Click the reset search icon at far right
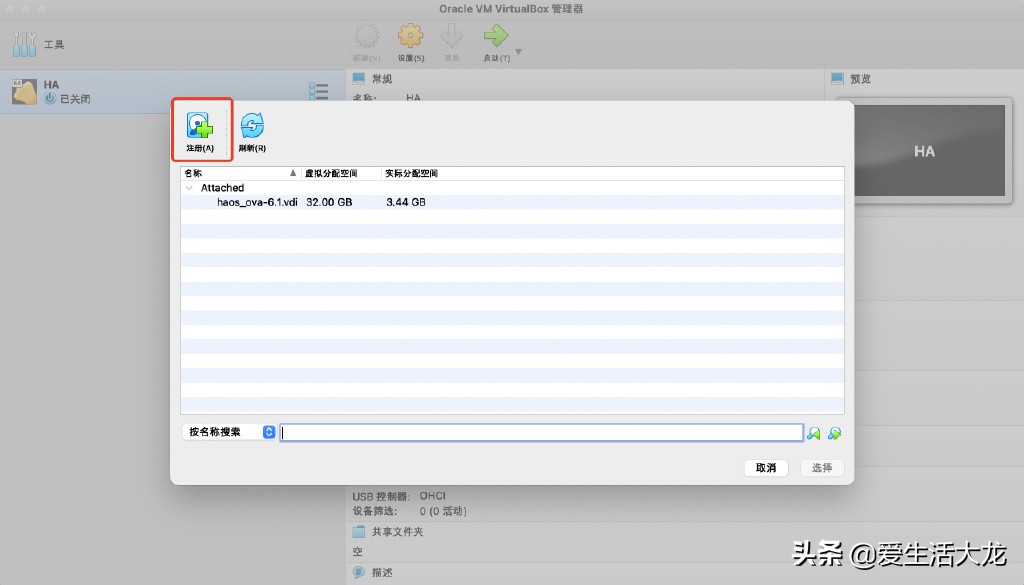This screenshot has height=585, width=1024. pos(834,432)
